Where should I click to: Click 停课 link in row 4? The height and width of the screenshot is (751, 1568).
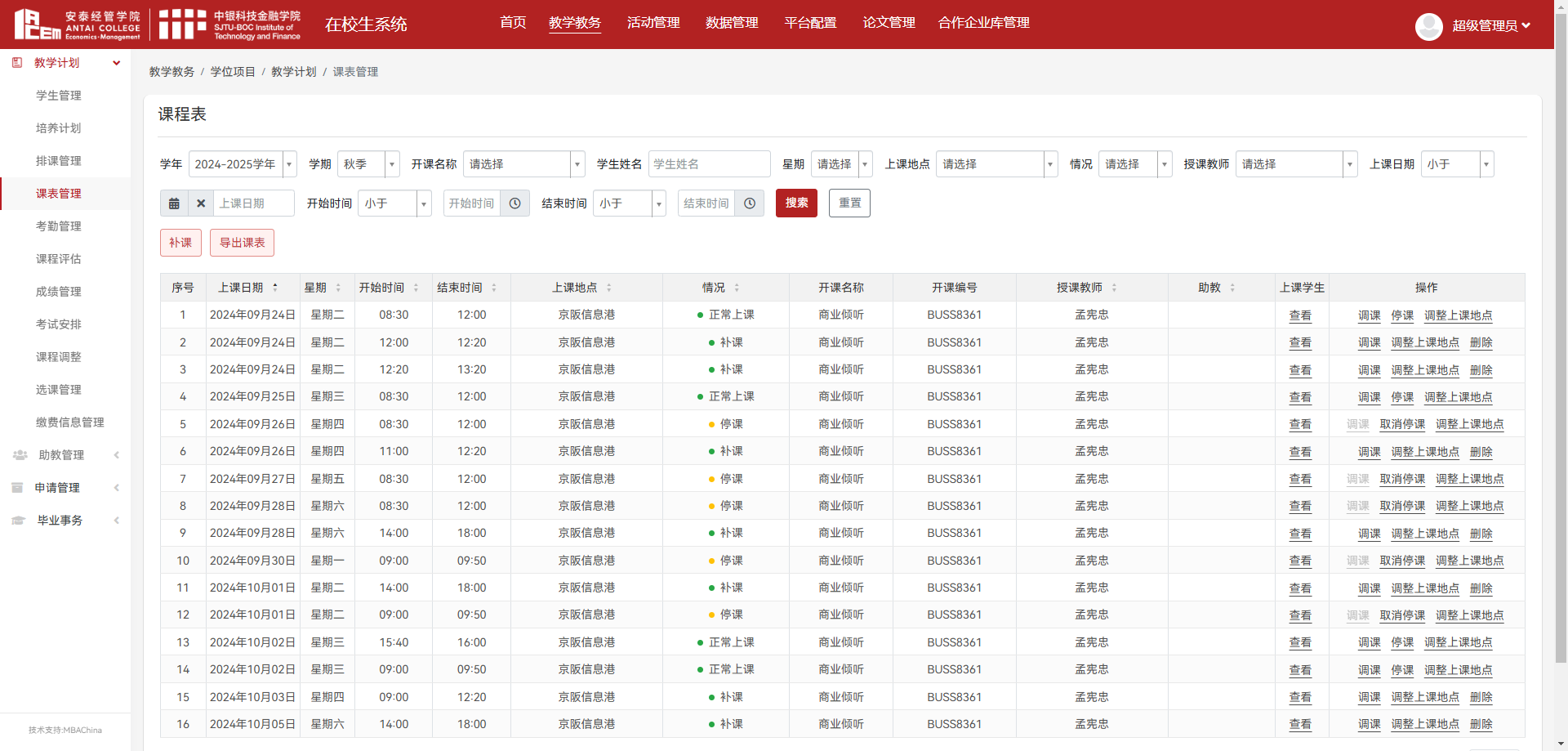(1402, 397)
